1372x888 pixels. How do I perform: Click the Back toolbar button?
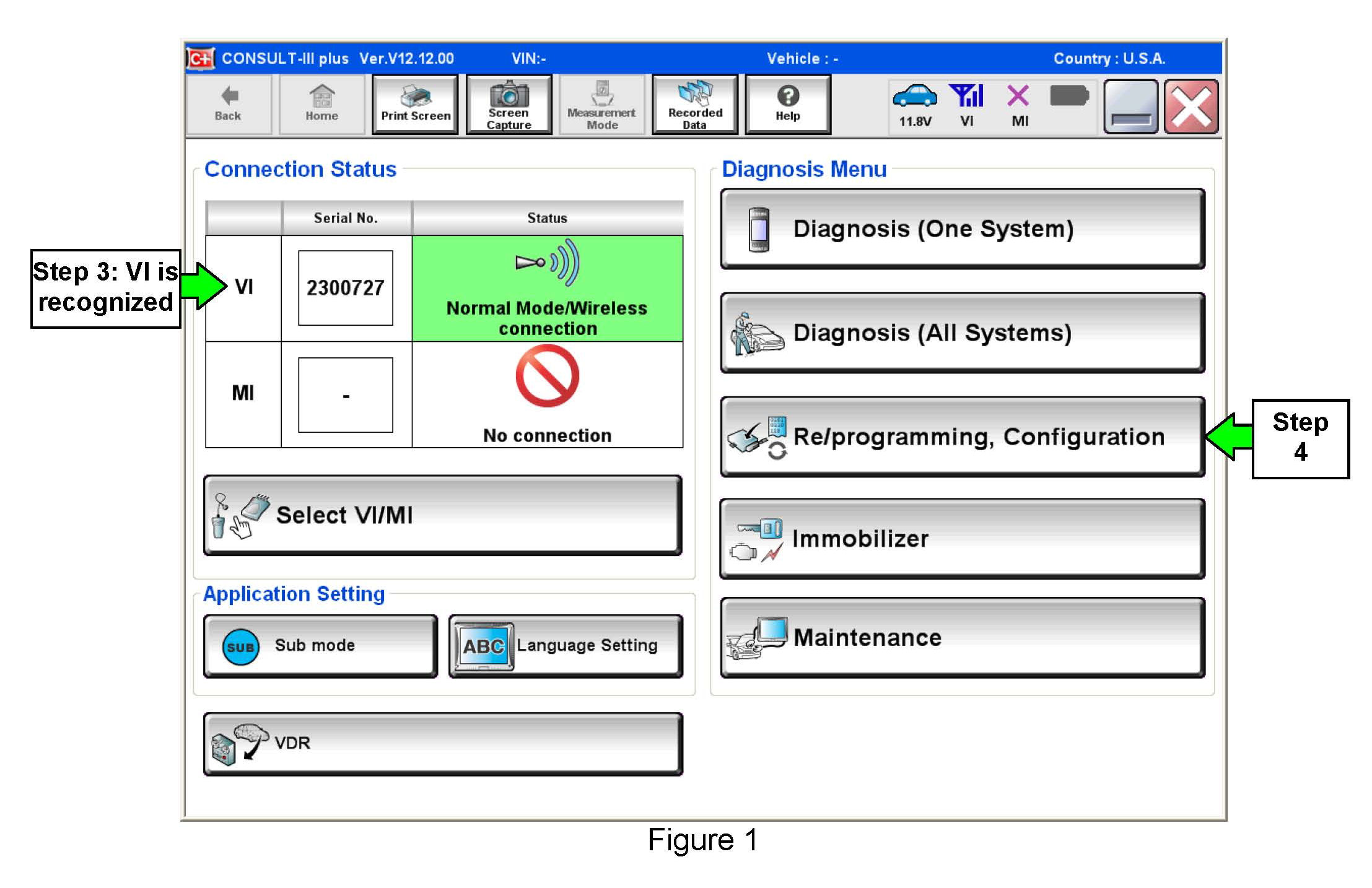click(x=228, y=104)
